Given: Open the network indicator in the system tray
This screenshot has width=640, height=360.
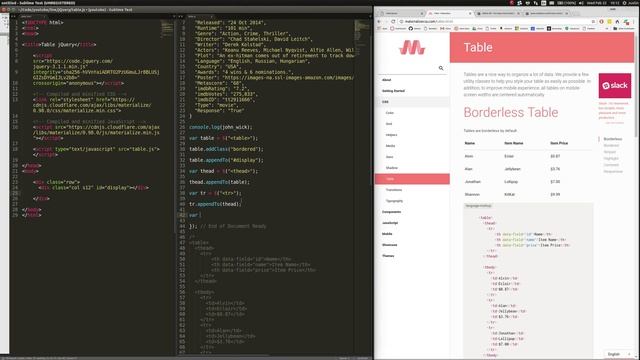Looking at the screenshot, I should (535, 3).
